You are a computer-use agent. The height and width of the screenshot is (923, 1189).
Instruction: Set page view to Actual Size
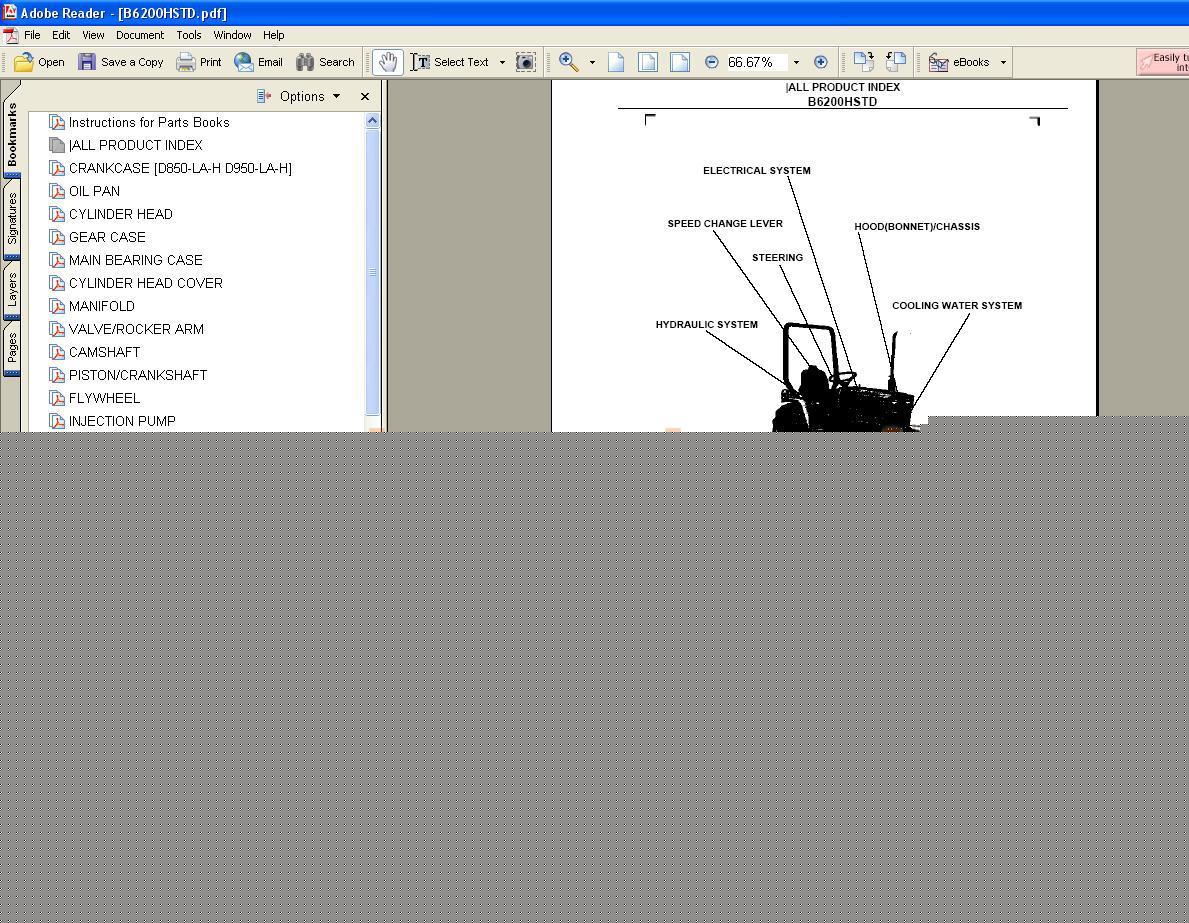coord(616,62)
